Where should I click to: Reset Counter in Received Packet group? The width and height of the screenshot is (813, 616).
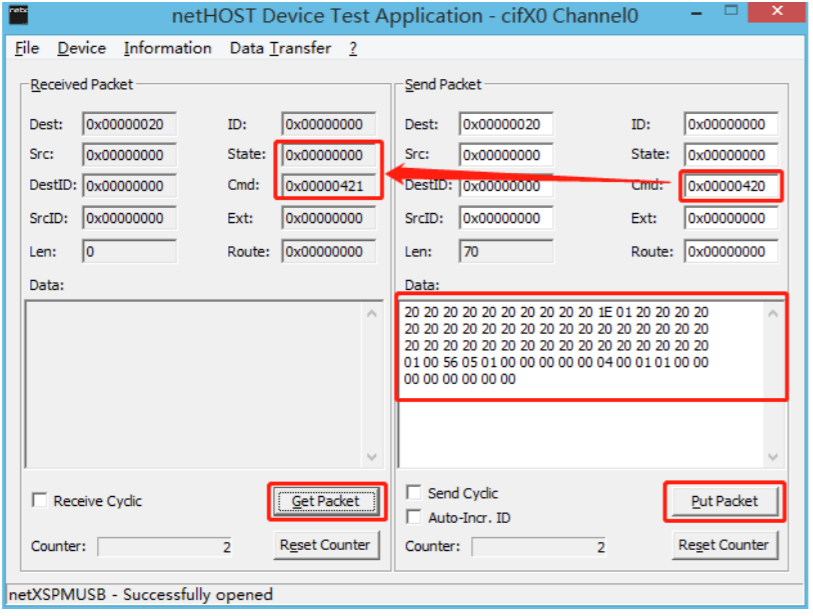click(326, 545)
